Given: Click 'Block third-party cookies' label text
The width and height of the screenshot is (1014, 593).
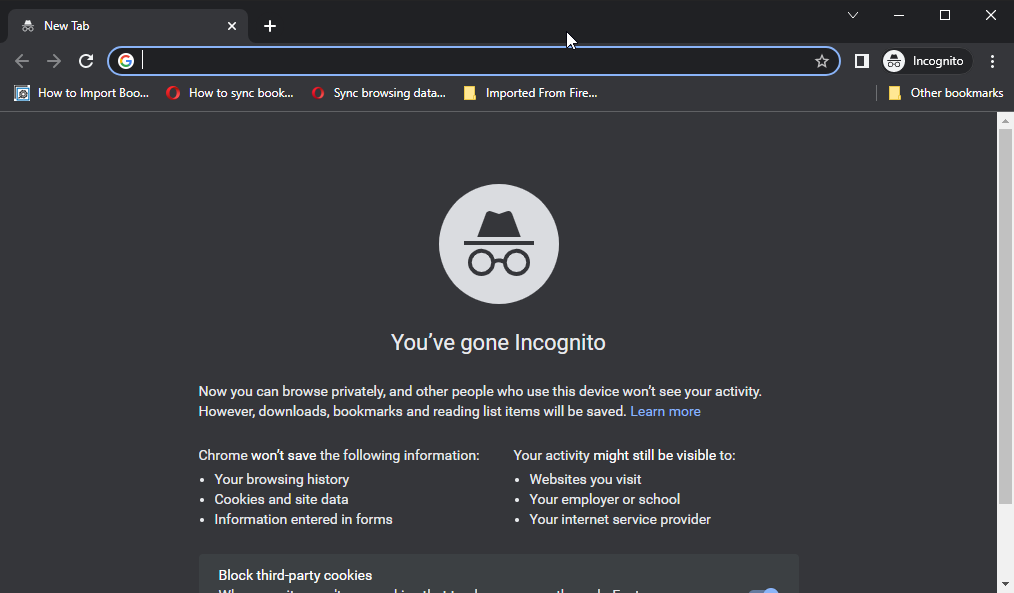Looking at the screenshot, I should click(x=296, y=576).
